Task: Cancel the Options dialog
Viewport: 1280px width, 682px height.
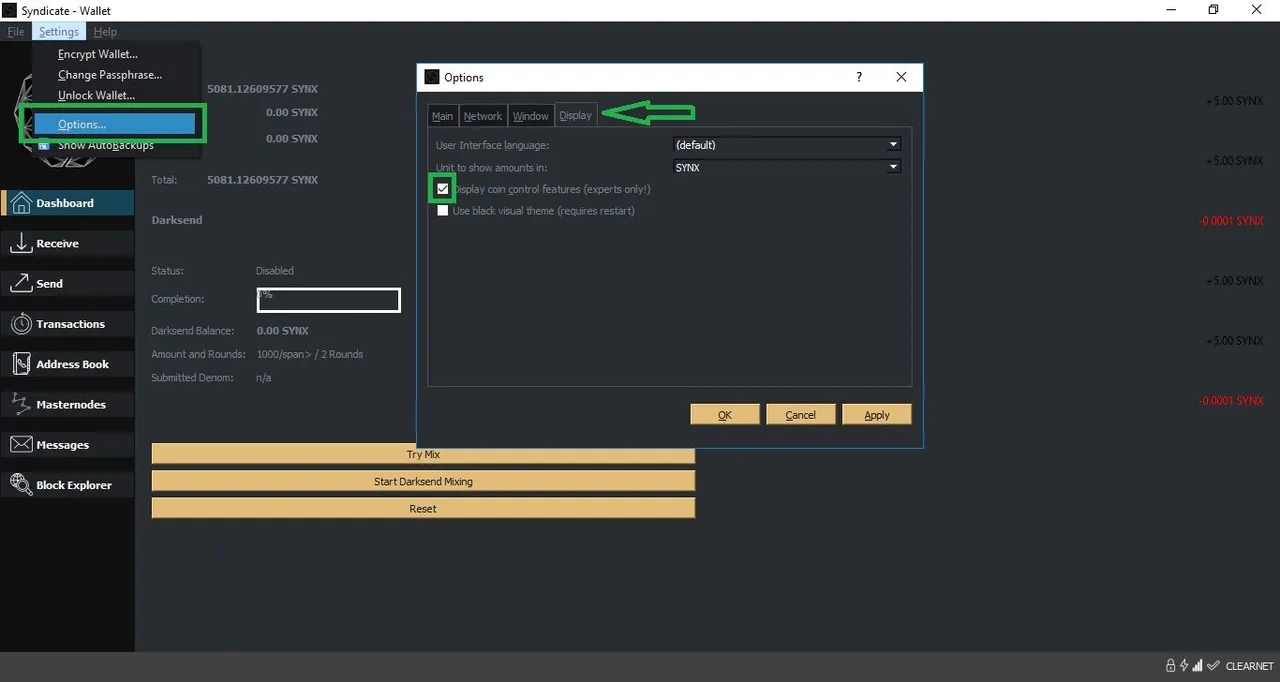Action: (801, 415)
